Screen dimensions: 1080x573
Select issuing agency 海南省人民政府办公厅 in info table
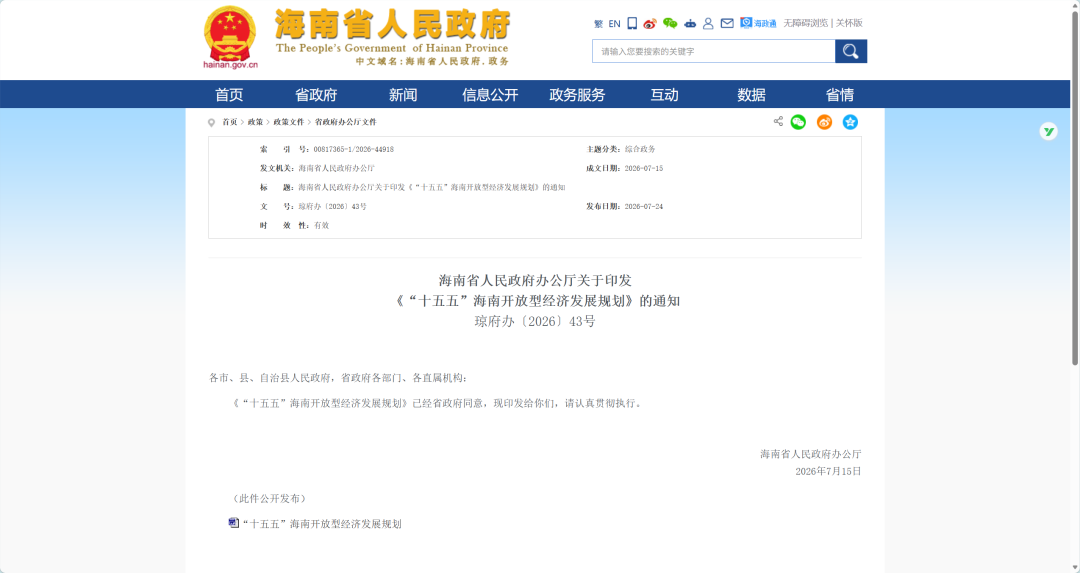click(336, 168)
